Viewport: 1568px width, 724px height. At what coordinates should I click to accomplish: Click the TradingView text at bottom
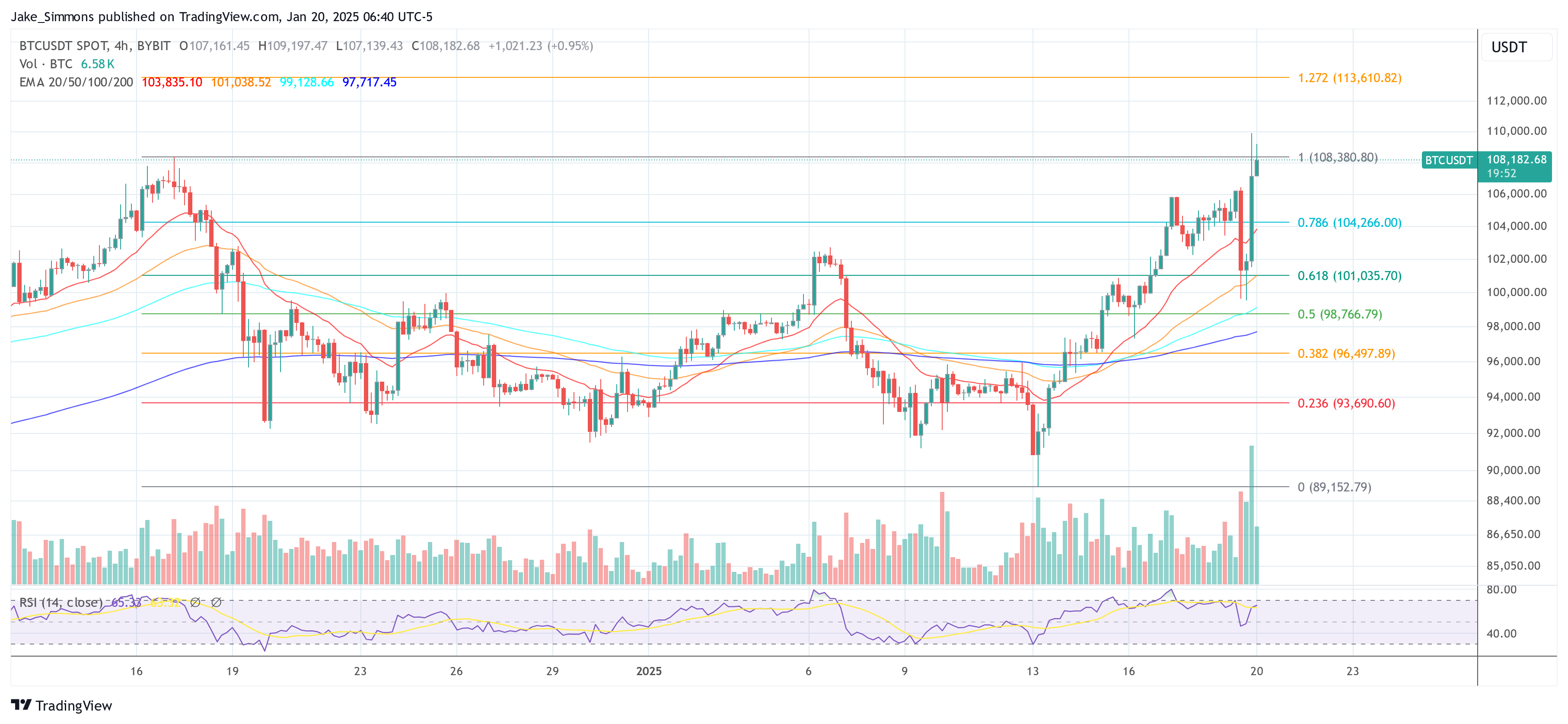73,706
